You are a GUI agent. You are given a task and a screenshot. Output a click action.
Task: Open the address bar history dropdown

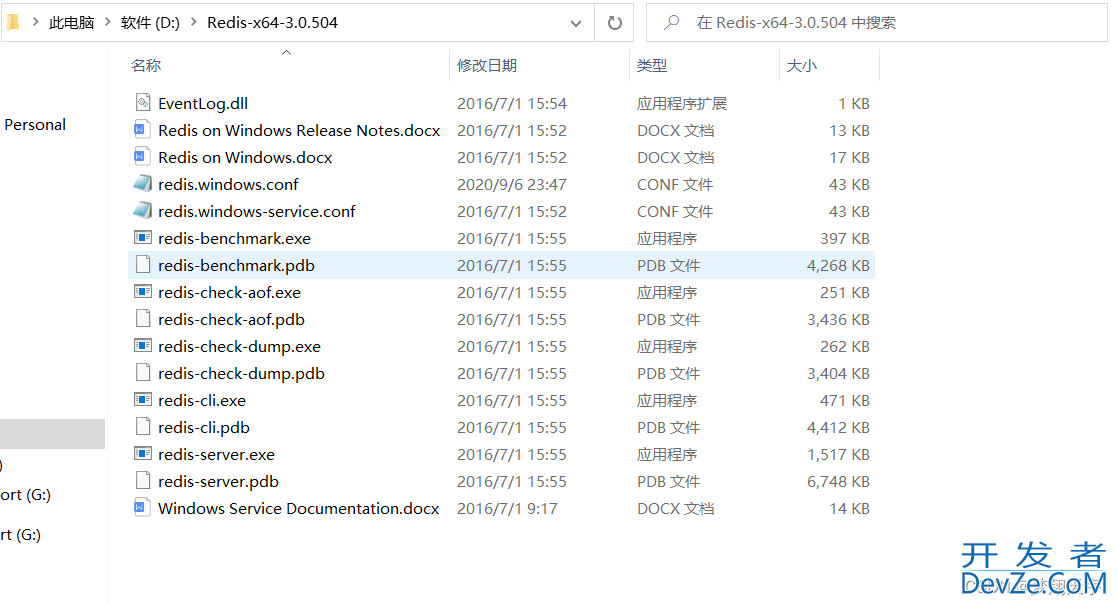[576, 23]
